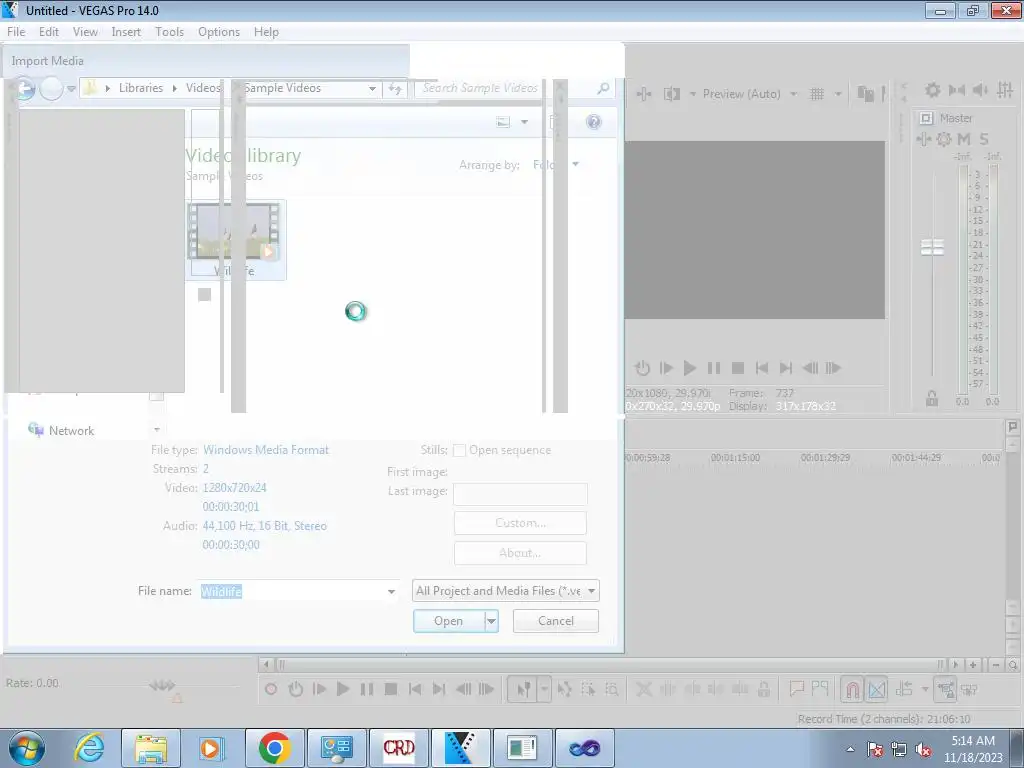Select the Normal Edit Tool on the toolbar
The width and height of the screenshot is (1024, 768).
pos(523,689)
